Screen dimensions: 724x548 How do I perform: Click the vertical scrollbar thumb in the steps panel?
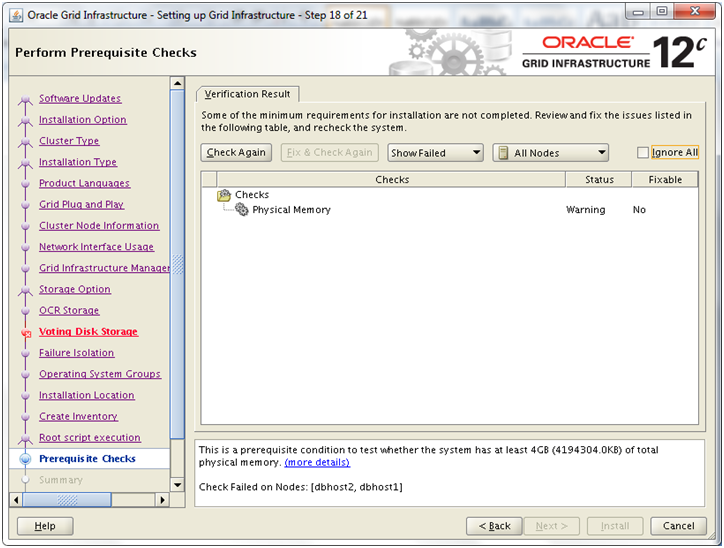[x=177, y=264]
